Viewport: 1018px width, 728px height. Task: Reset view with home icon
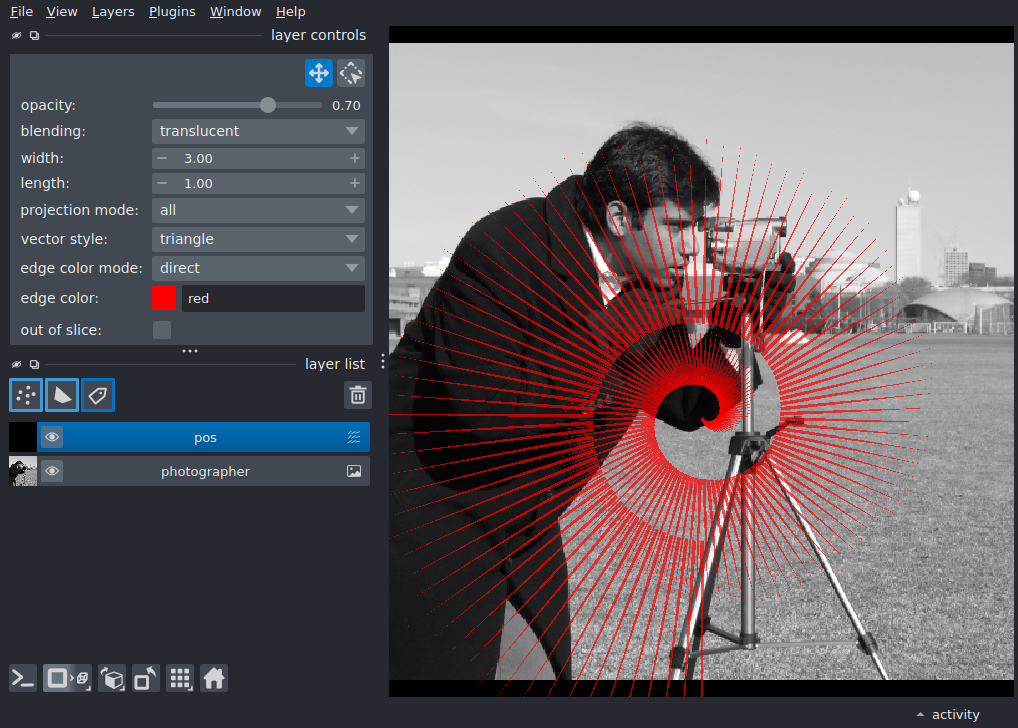pos(214,679)
